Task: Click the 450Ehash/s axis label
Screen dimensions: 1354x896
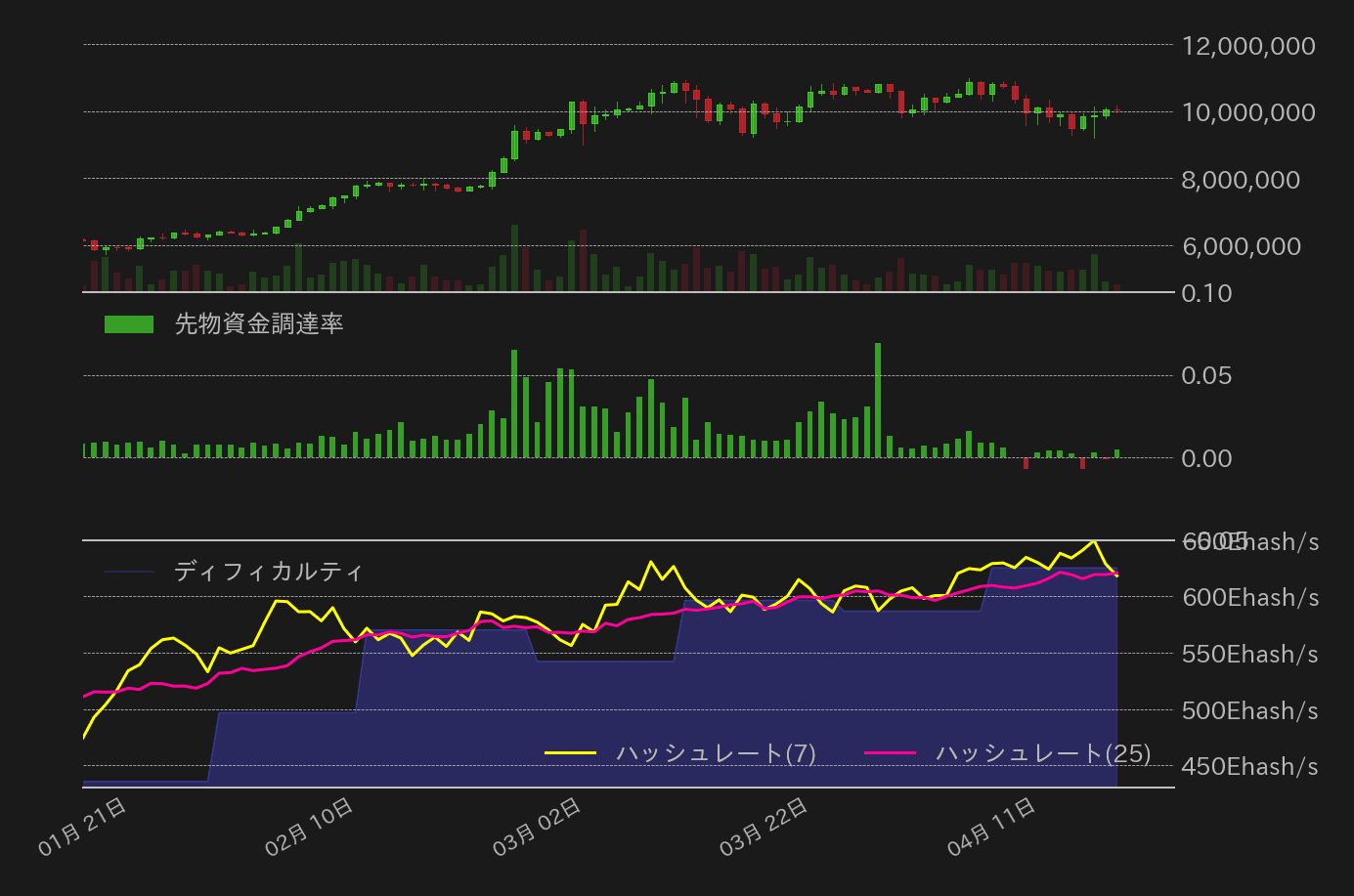Action: click(1249, 766)
